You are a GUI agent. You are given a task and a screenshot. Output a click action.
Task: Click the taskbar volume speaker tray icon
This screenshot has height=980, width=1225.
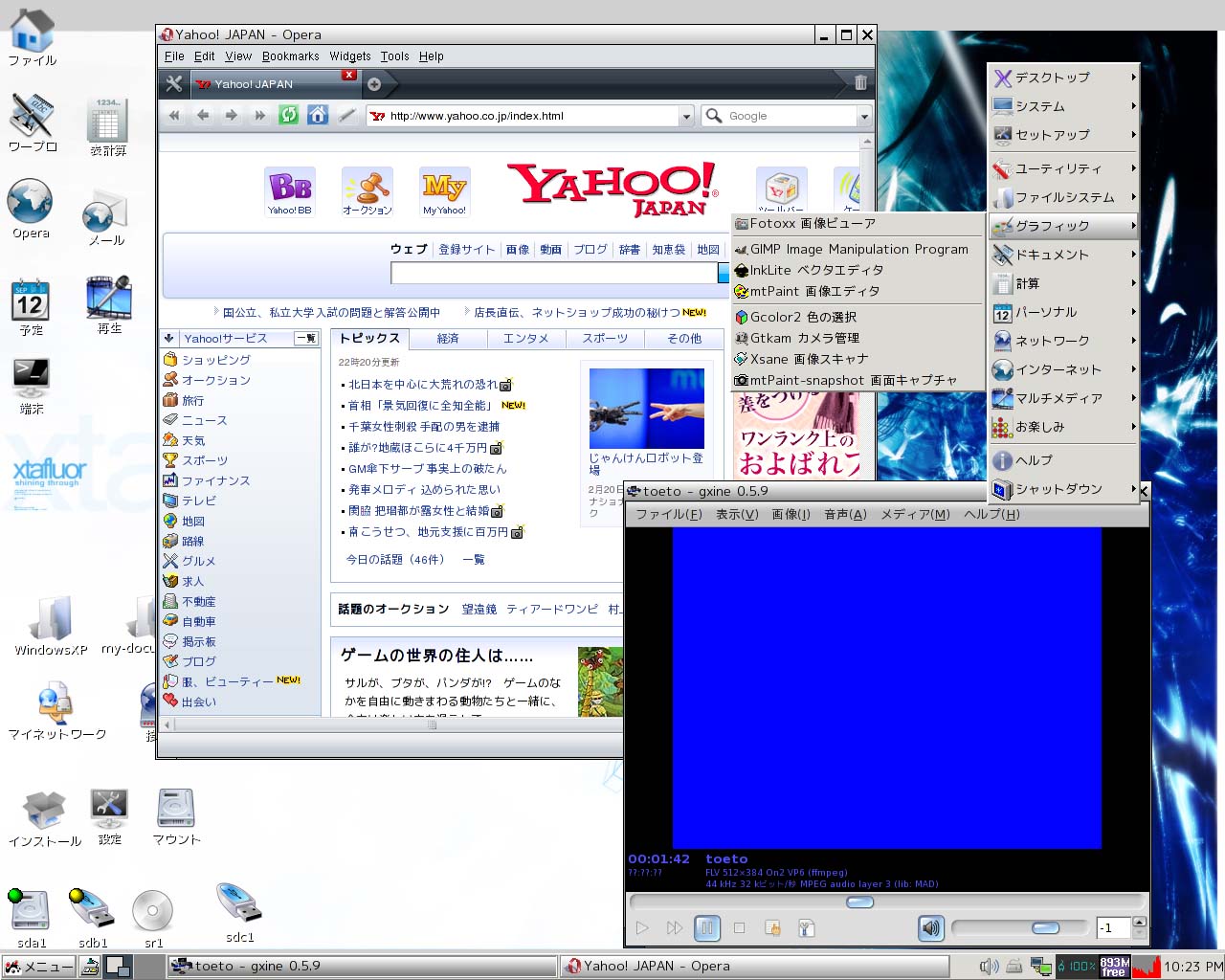point(989,967)
